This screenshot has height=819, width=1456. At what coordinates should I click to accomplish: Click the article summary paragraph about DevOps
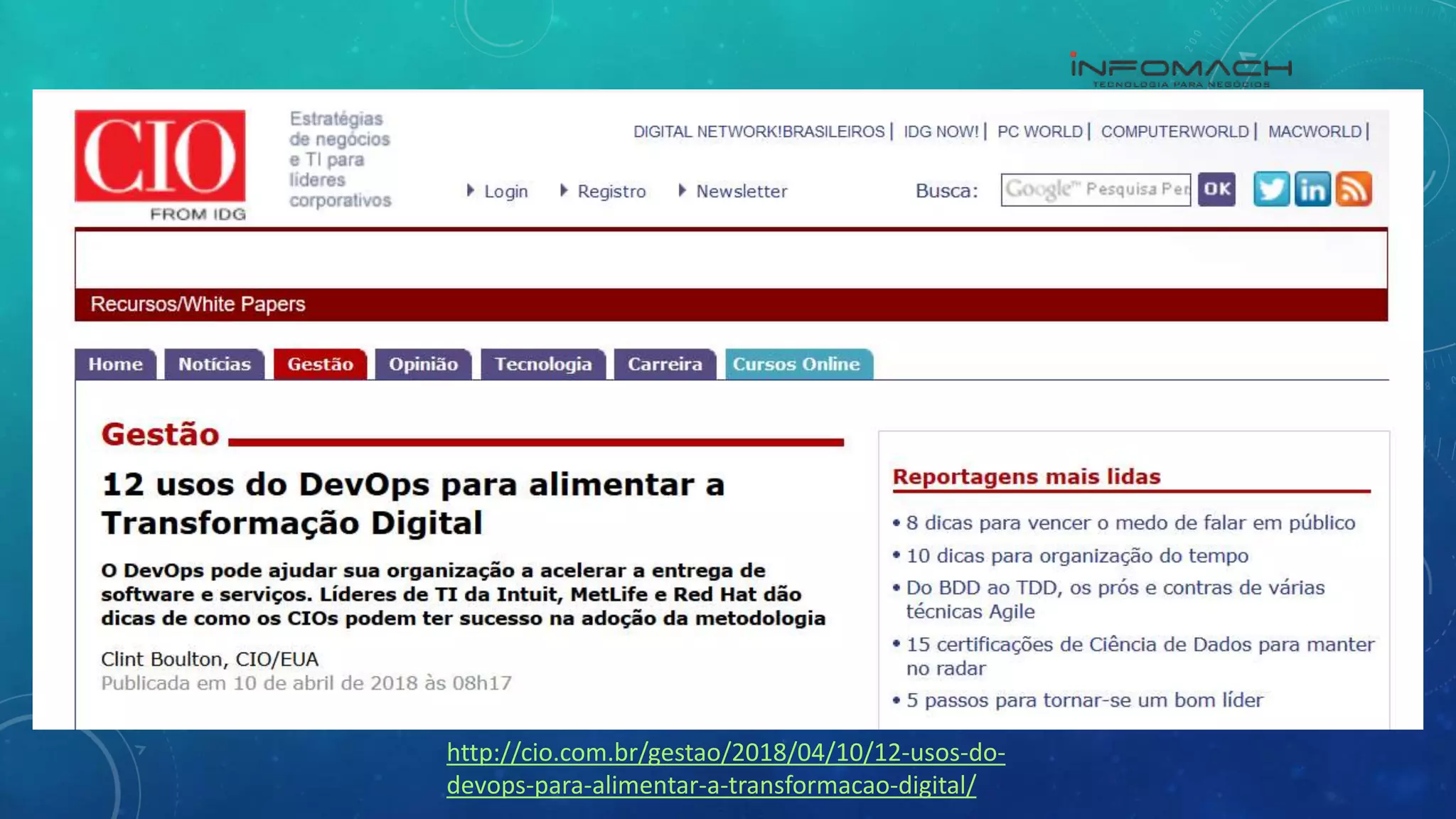[x=463, y=594]
